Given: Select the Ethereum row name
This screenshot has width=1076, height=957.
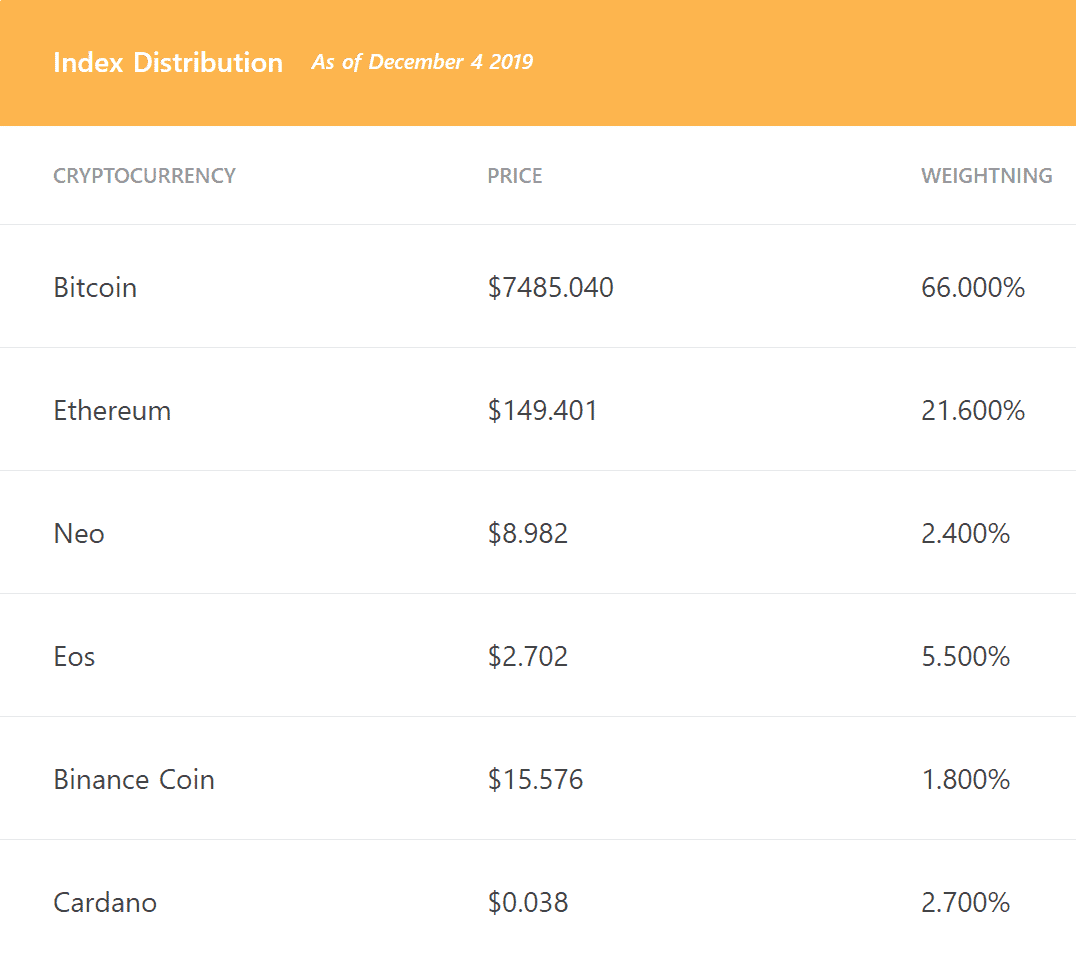Looking at the screenshot, I should click(x=113, y=411).
